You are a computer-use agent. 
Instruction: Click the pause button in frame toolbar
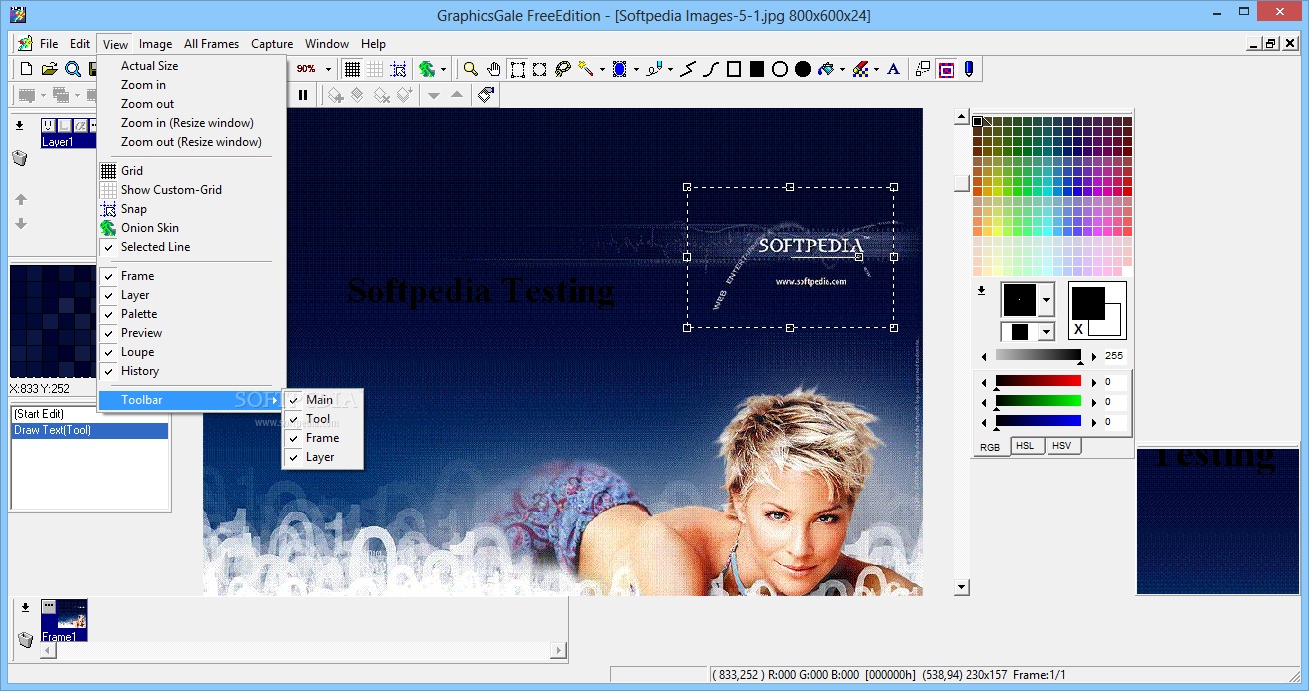pyautogui.click(x=303, y=95)
